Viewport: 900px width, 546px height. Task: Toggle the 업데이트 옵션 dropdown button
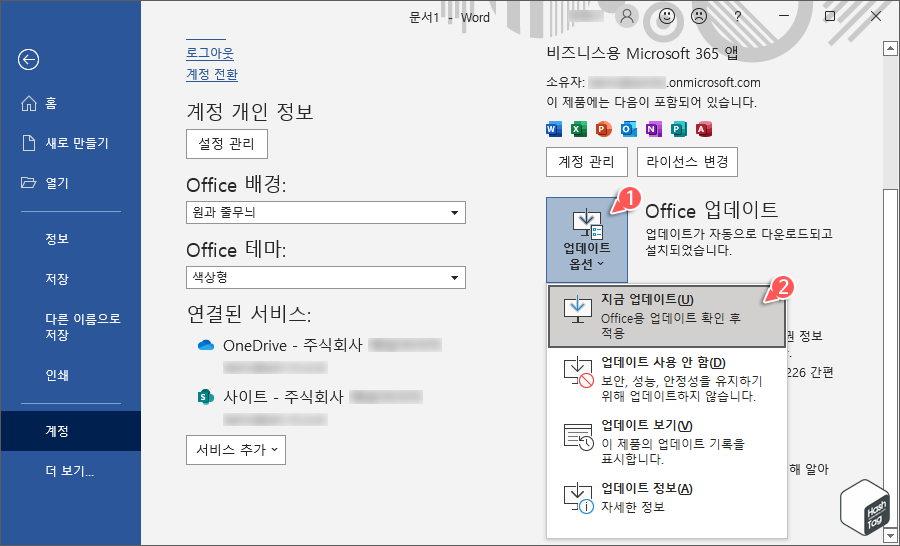click(x=587, y=240)
